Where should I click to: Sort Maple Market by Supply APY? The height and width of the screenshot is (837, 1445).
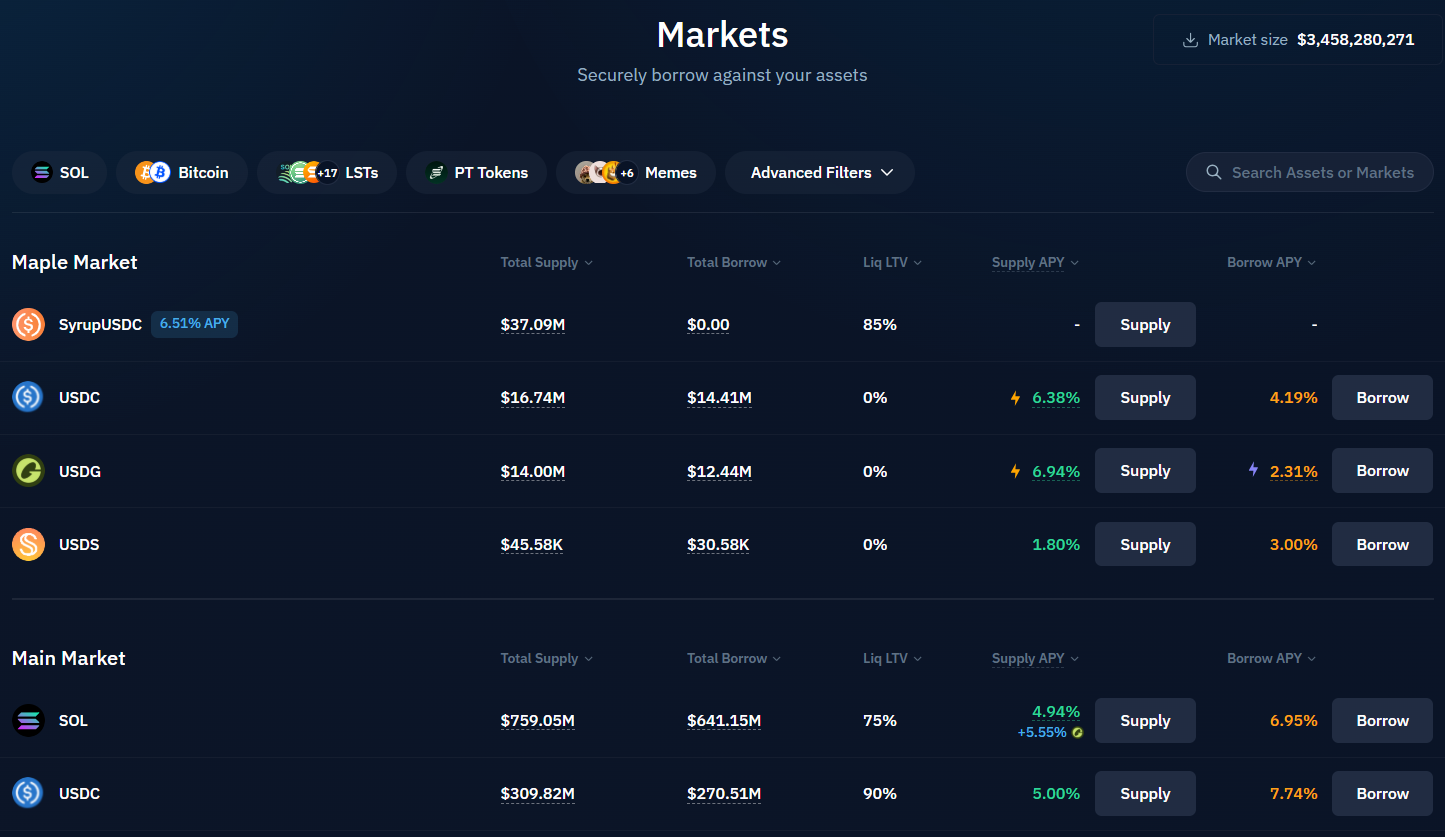(1035, 262)
